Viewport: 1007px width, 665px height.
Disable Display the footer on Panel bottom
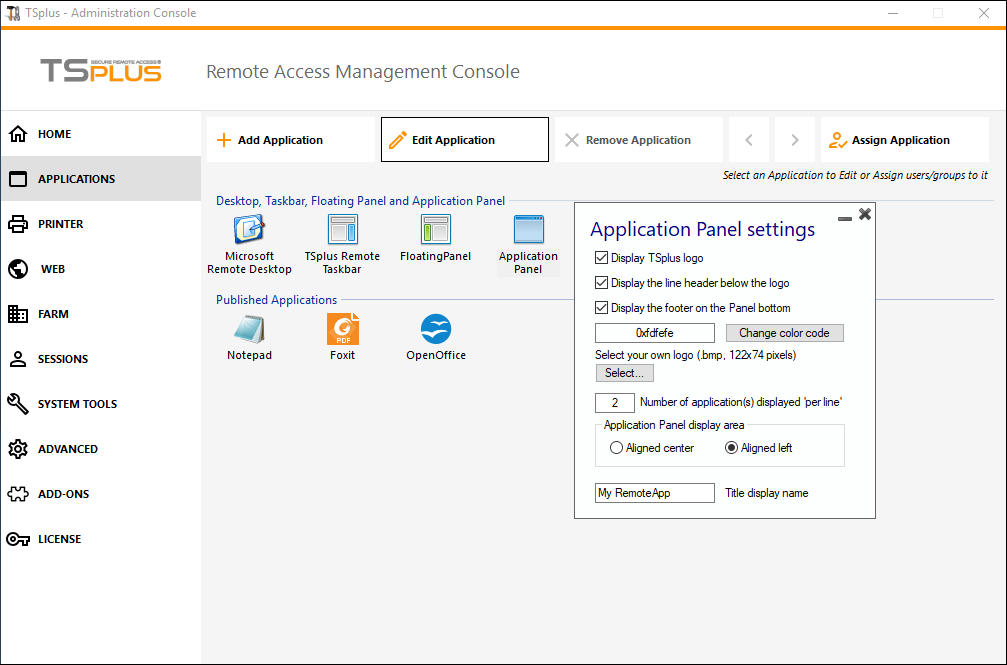[601, 308]
